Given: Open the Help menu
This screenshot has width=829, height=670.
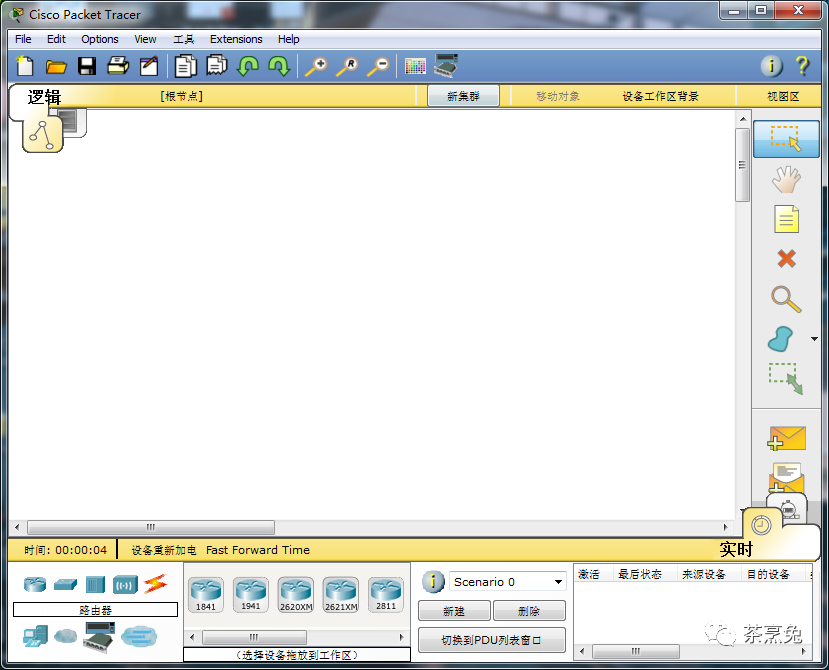Looking at the screenshot, I should tap(289, 39).
